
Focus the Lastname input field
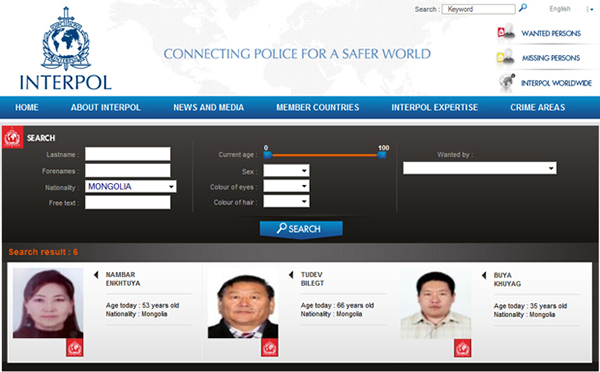(x=128, y=154)
